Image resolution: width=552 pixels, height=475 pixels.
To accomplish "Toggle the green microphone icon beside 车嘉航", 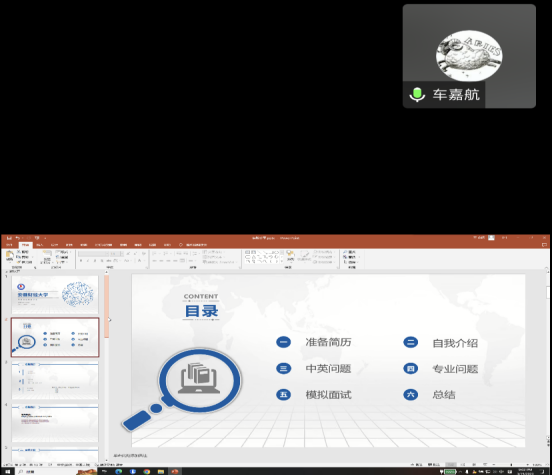I will pos(418,94).
